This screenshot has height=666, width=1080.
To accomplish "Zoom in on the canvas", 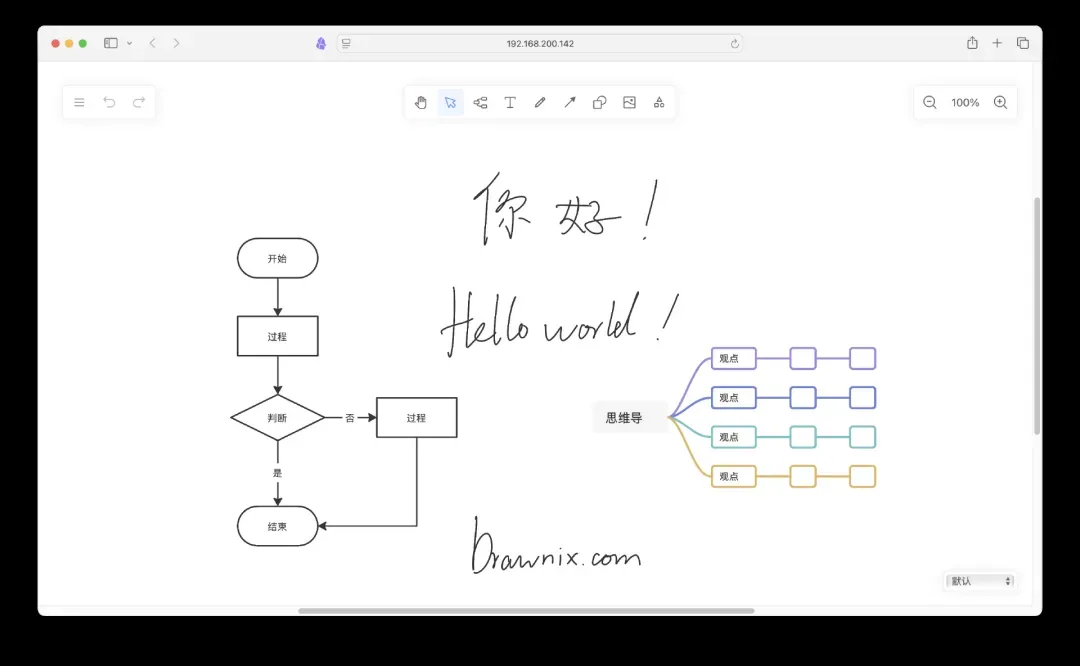I will tap(1000, 102).
